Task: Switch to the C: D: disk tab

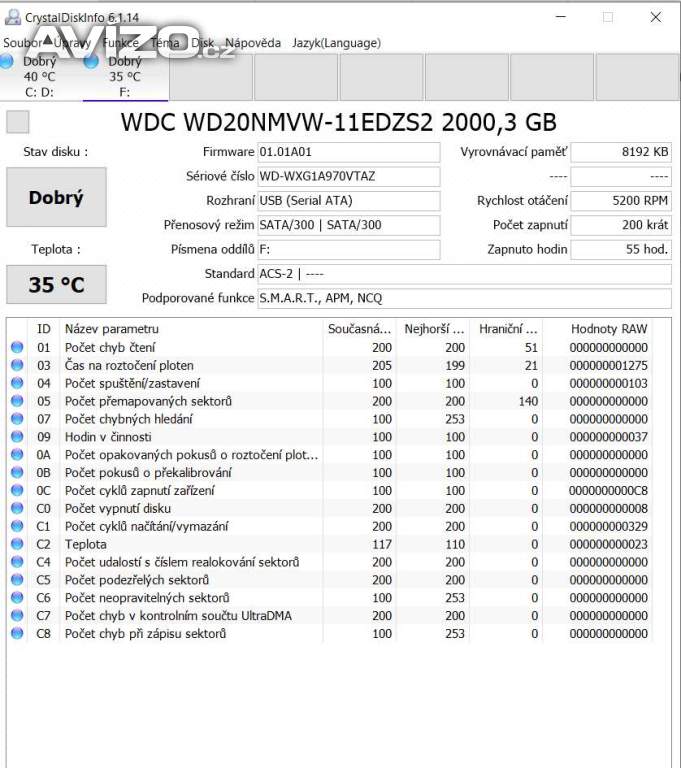Action: point(41,76)
